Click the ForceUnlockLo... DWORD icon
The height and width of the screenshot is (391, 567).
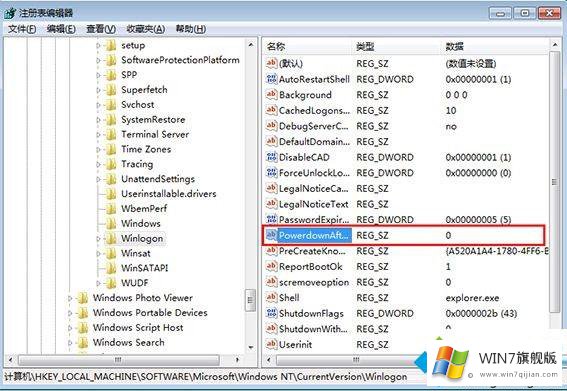(272, 173)
